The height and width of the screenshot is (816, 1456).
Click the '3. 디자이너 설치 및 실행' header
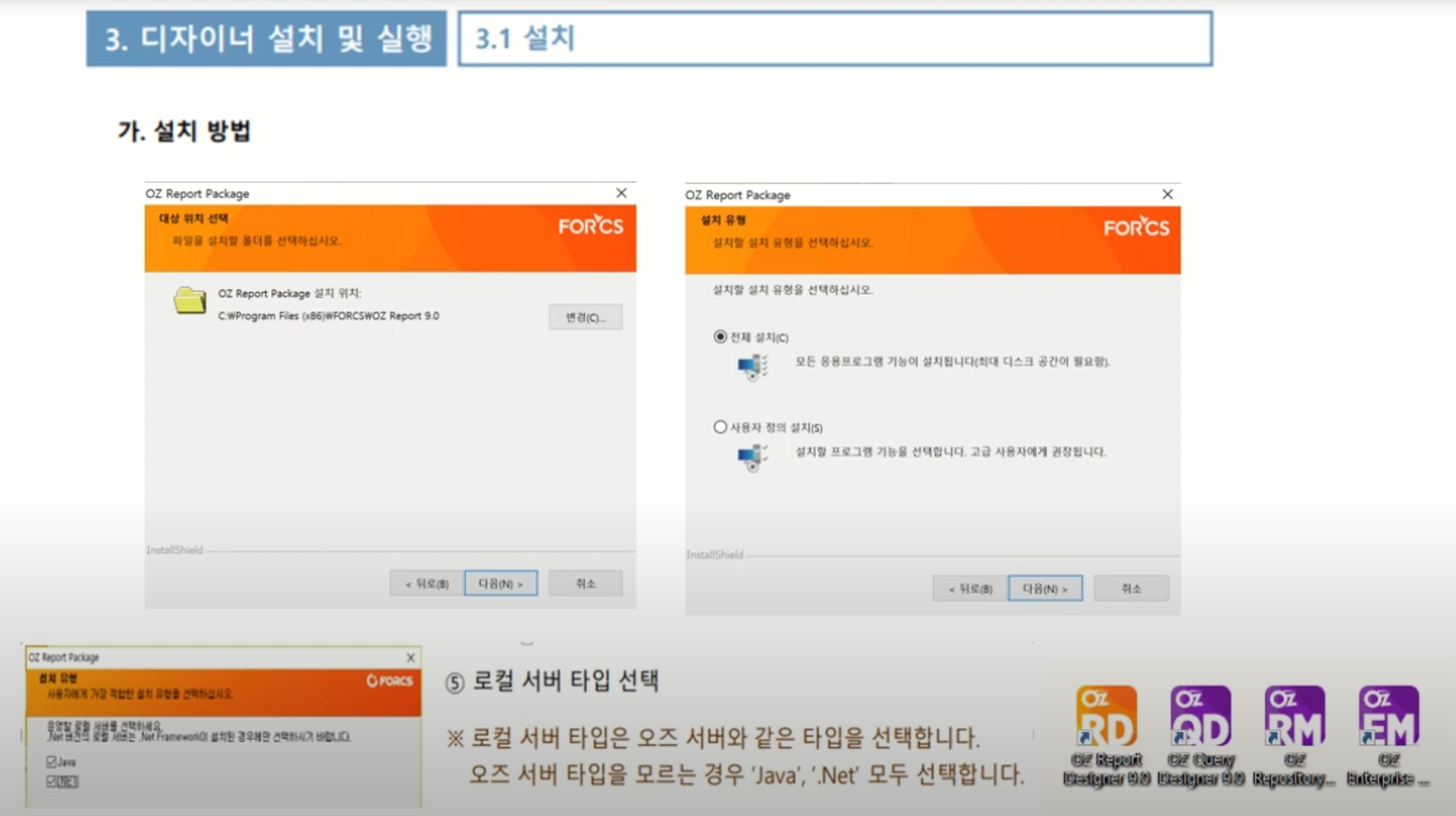tap(268, 38)
